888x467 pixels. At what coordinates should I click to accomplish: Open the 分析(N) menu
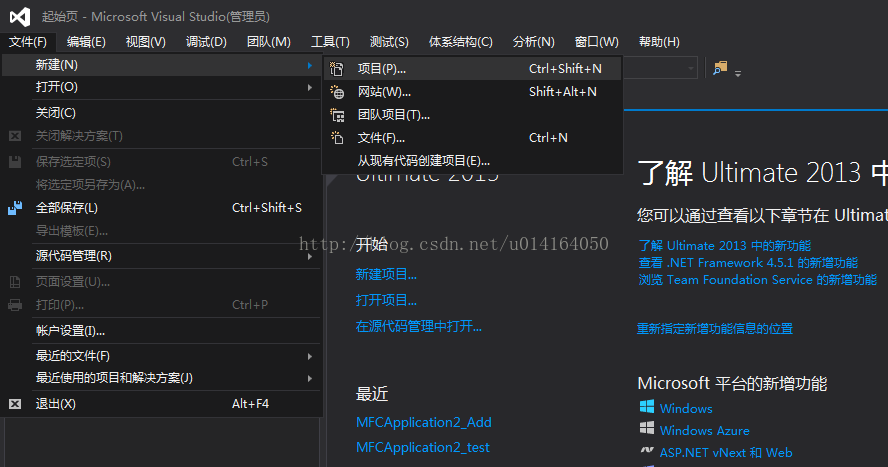click(x=533, y=42)
